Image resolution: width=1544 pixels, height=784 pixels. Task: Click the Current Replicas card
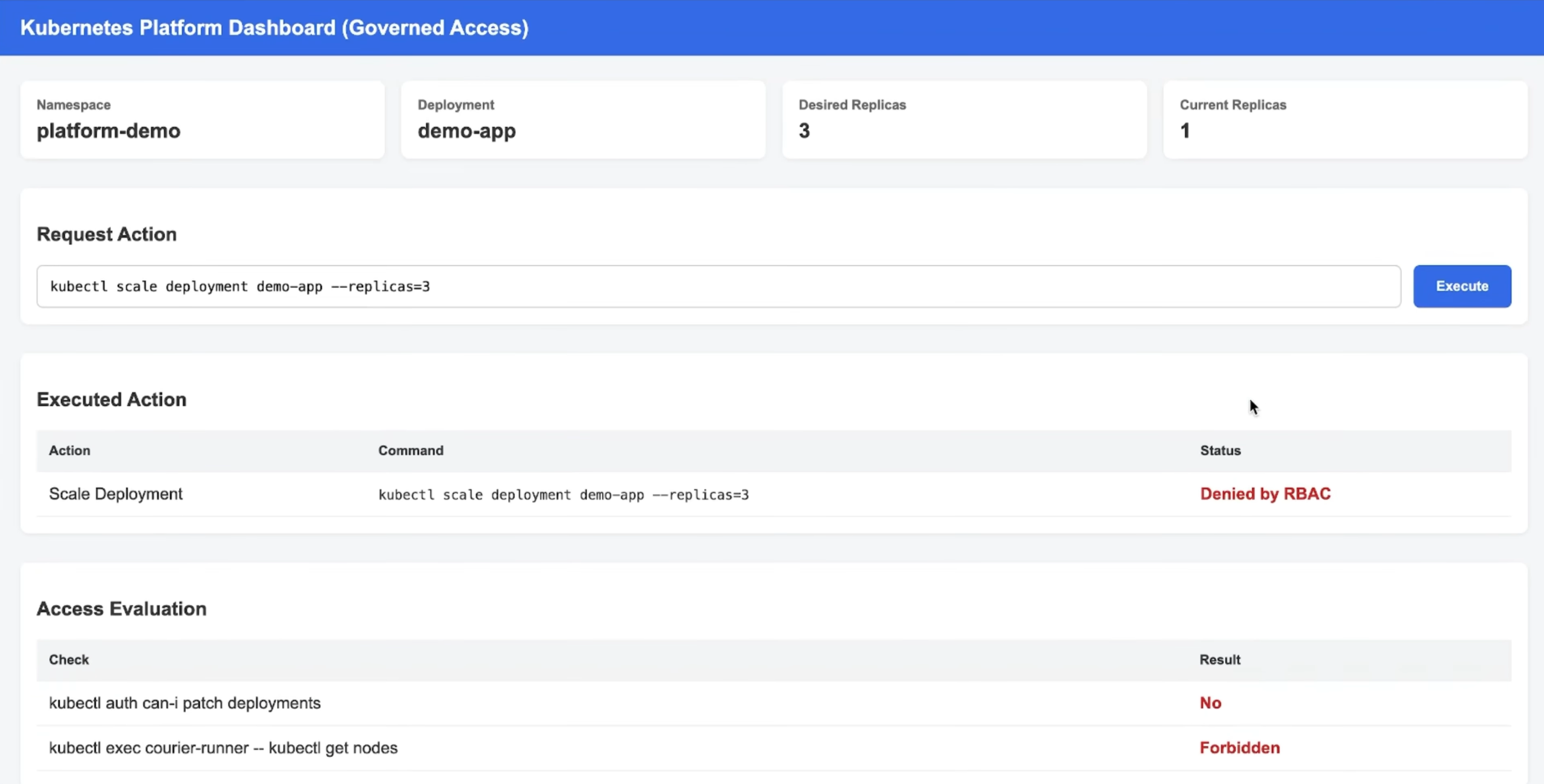click(x=1345, y=120)
